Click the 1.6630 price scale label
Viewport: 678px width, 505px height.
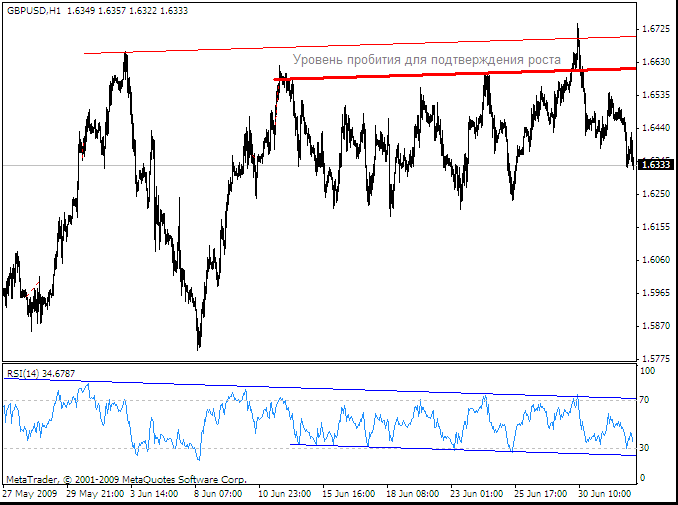[x=656, y=62]
